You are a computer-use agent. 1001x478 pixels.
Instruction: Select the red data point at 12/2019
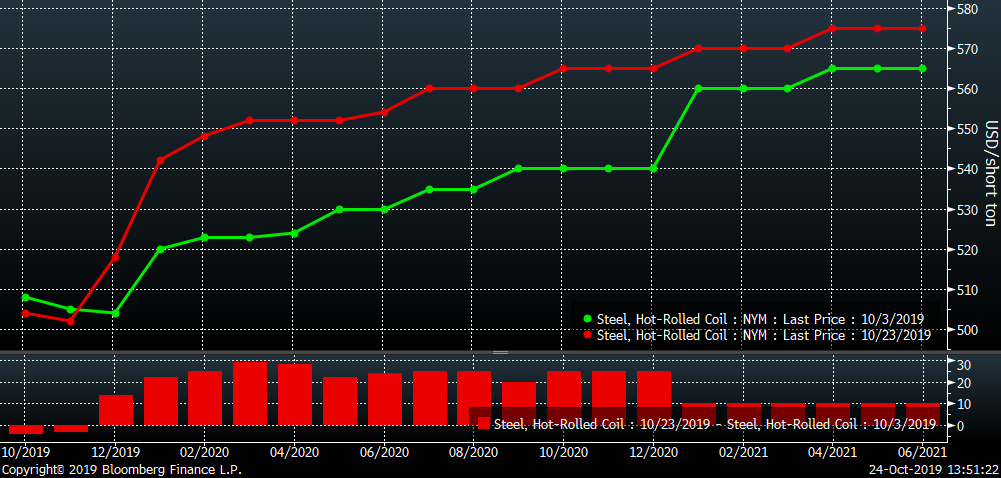pos(115,258)
